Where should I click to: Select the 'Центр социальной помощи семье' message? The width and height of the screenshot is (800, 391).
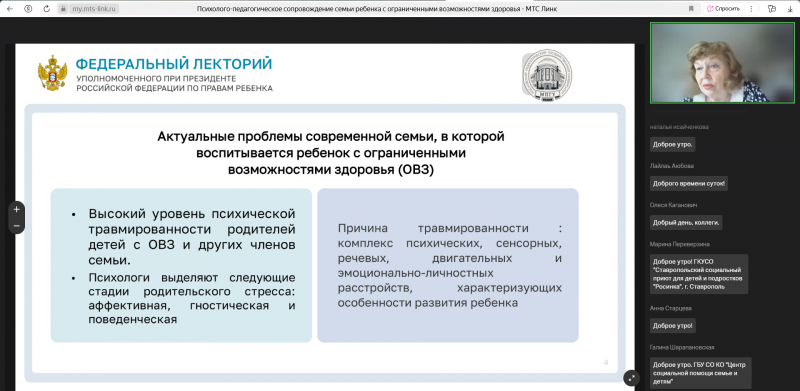[x=701, y=373]
